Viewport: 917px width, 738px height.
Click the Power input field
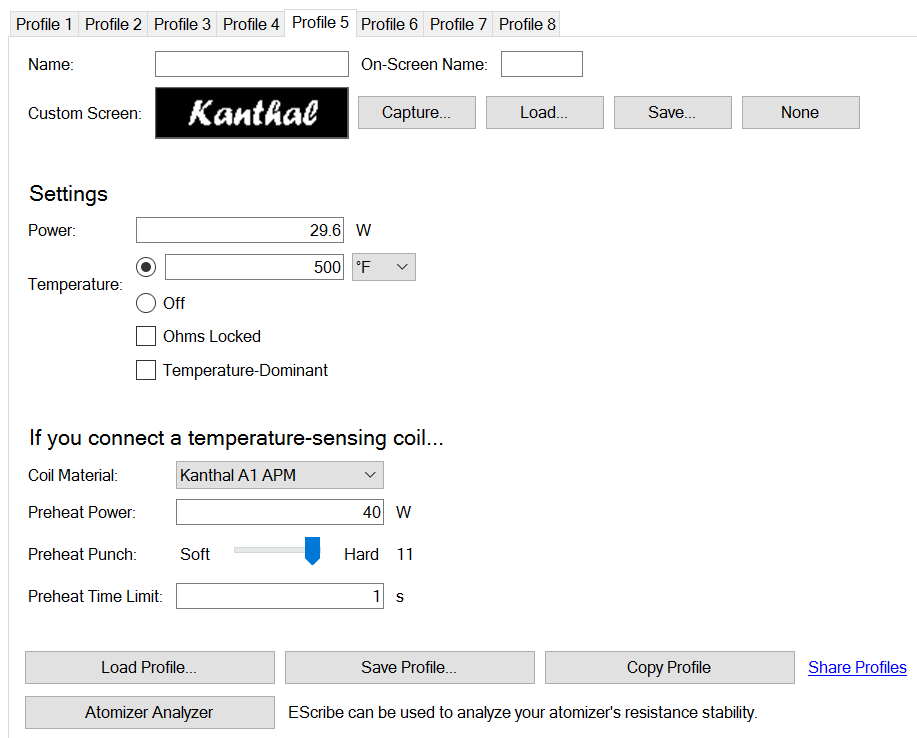(x=240, y=230)
